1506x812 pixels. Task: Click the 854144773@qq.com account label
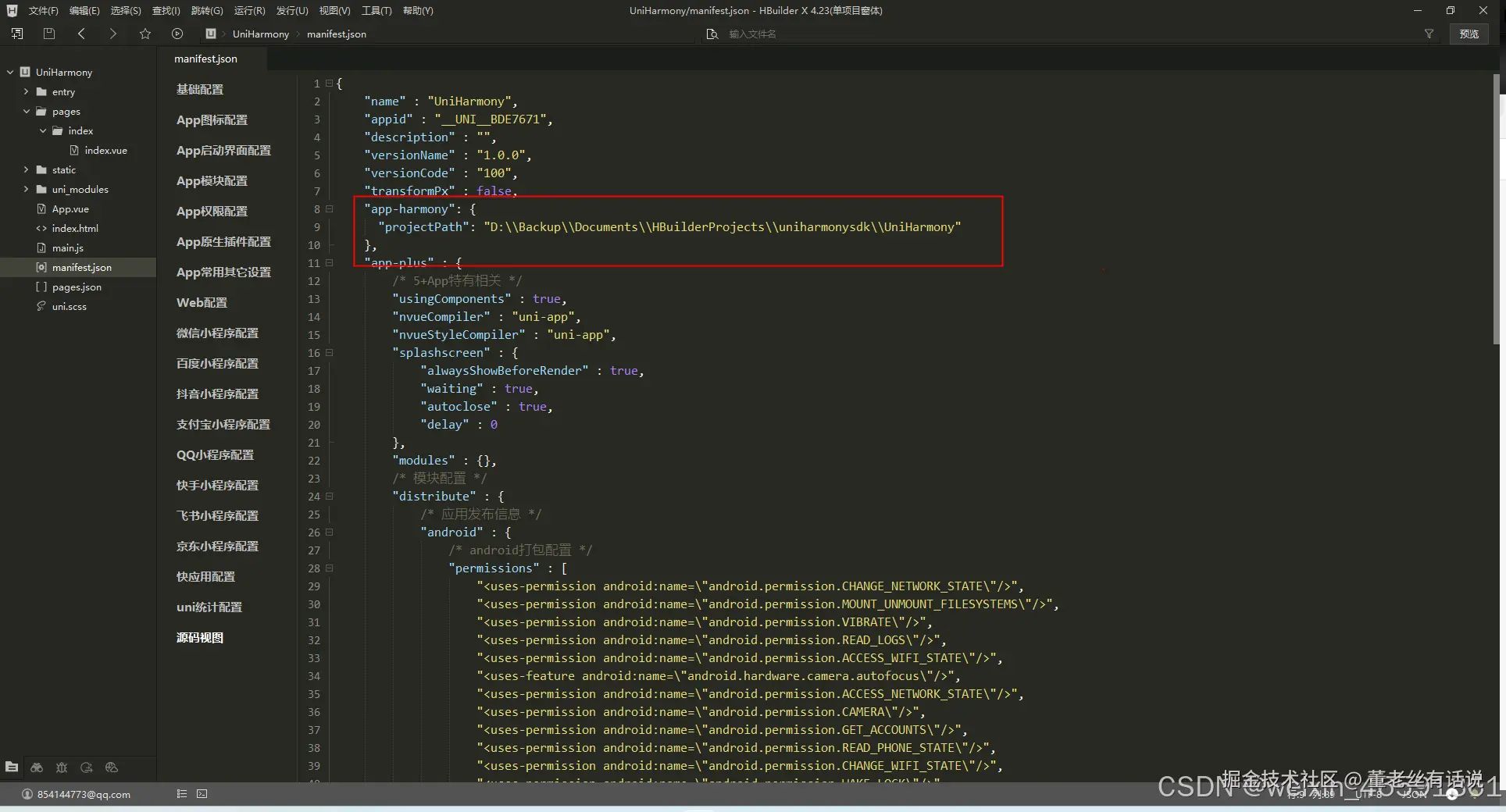pyautogui.click(x=84, y=794)
